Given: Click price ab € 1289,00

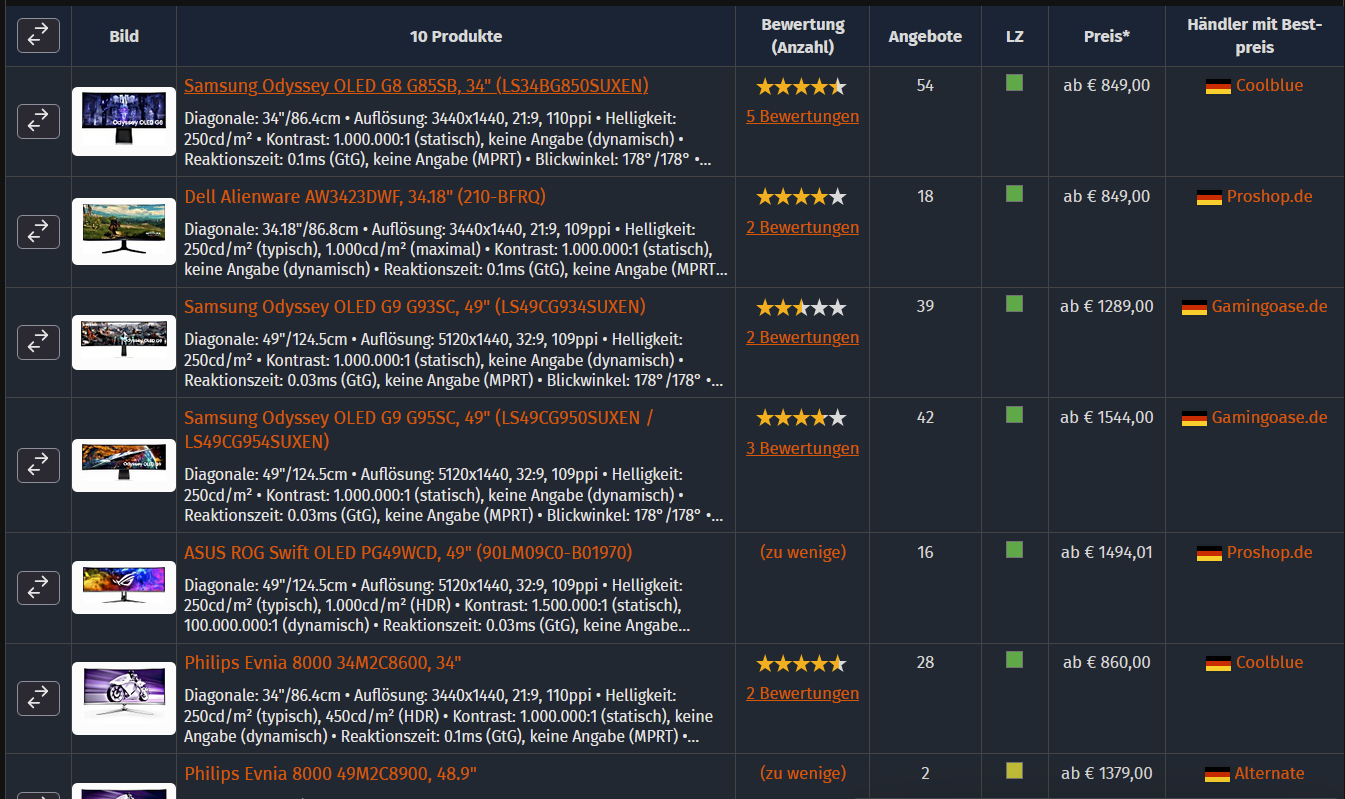Looking at the screenshot, I should point(1107,306).
